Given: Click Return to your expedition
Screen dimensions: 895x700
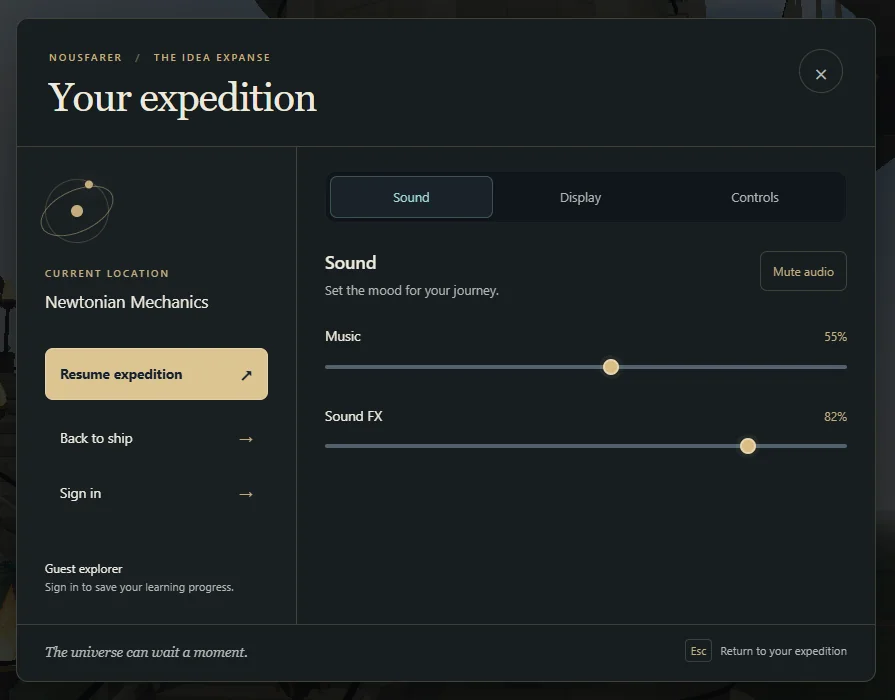Looking at the screenshot, I should 783,651.
